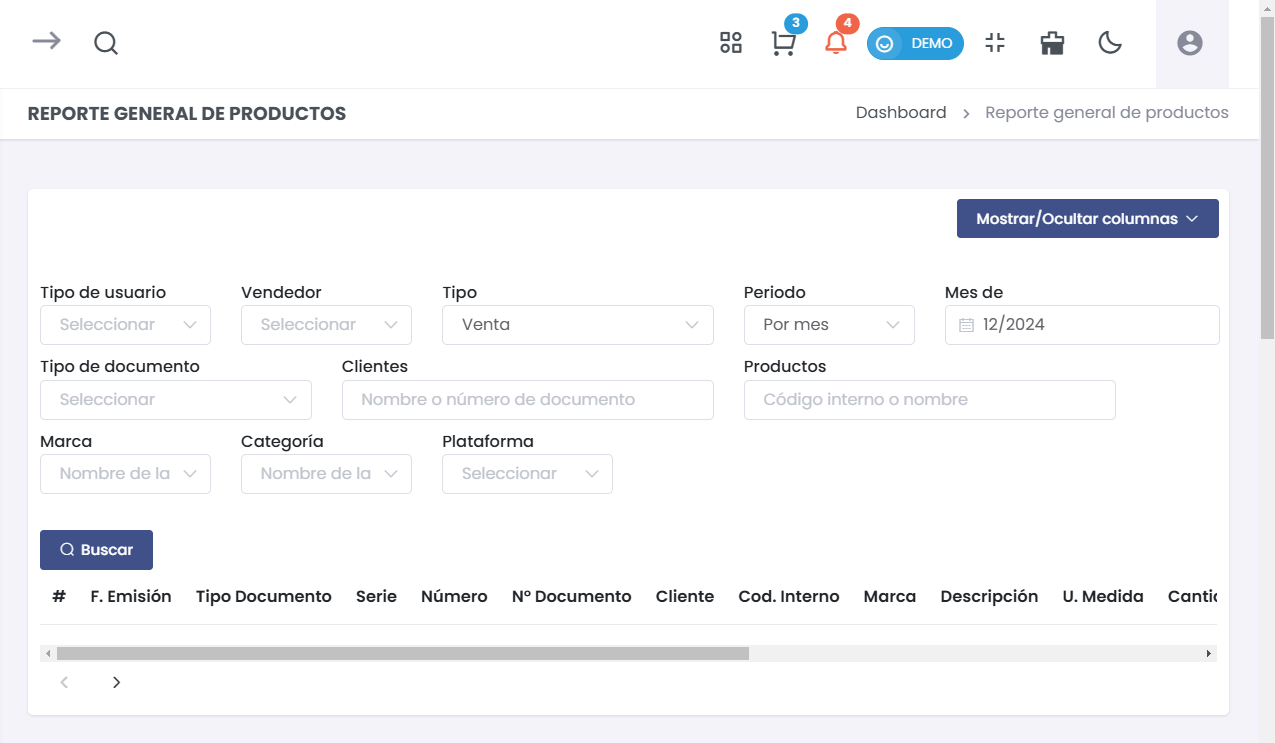Click the Mes de date field 12/2024
The image size is (1275, 743).
(1082, 325)
